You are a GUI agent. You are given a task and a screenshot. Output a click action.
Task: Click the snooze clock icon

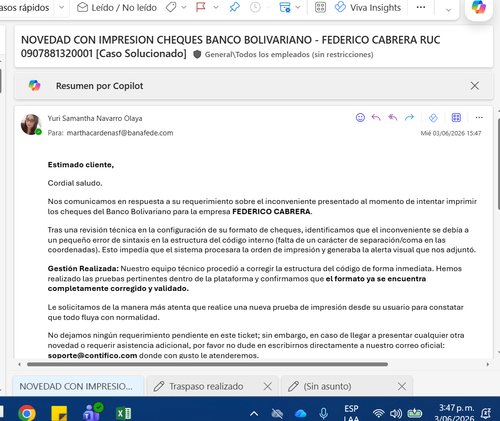pyautogui.click(x=255, y=7)
